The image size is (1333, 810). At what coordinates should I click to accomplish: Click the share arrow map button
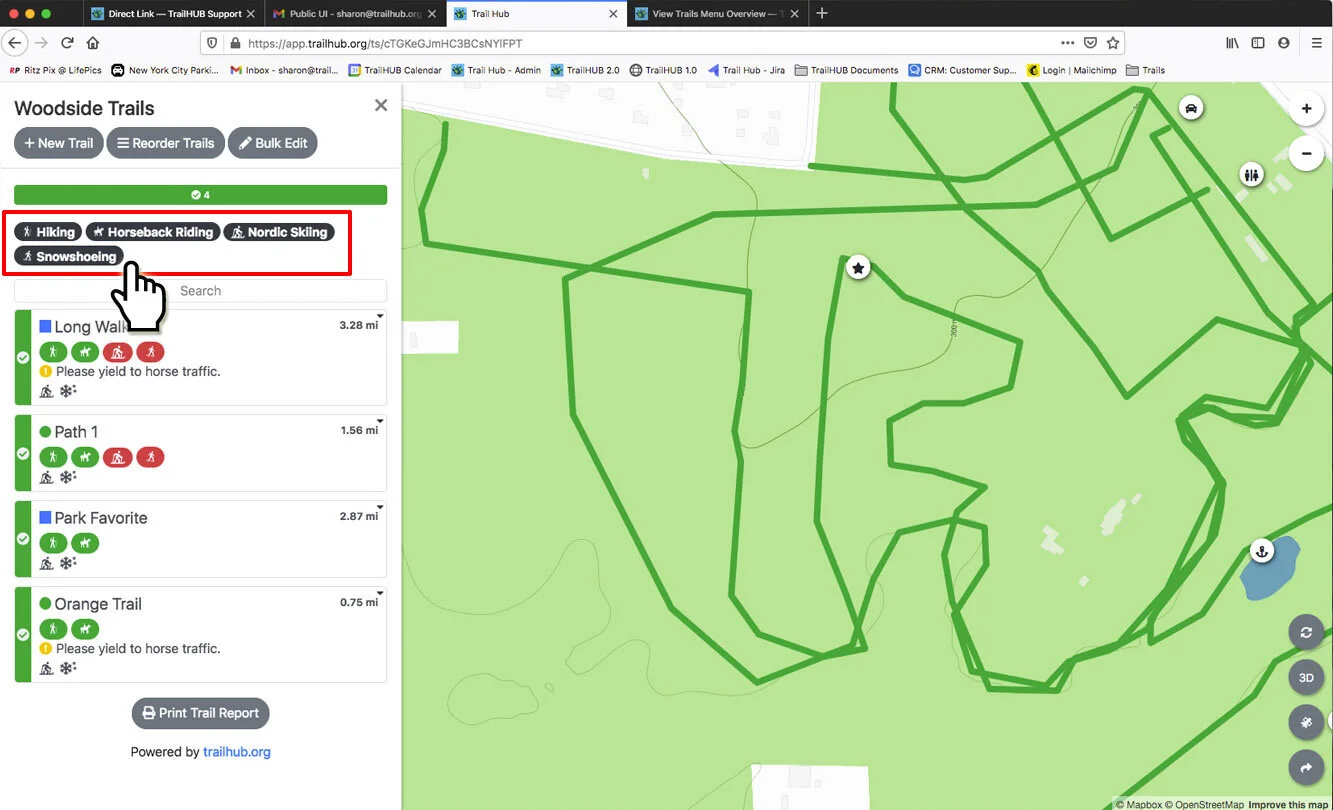pos(1306,768)
